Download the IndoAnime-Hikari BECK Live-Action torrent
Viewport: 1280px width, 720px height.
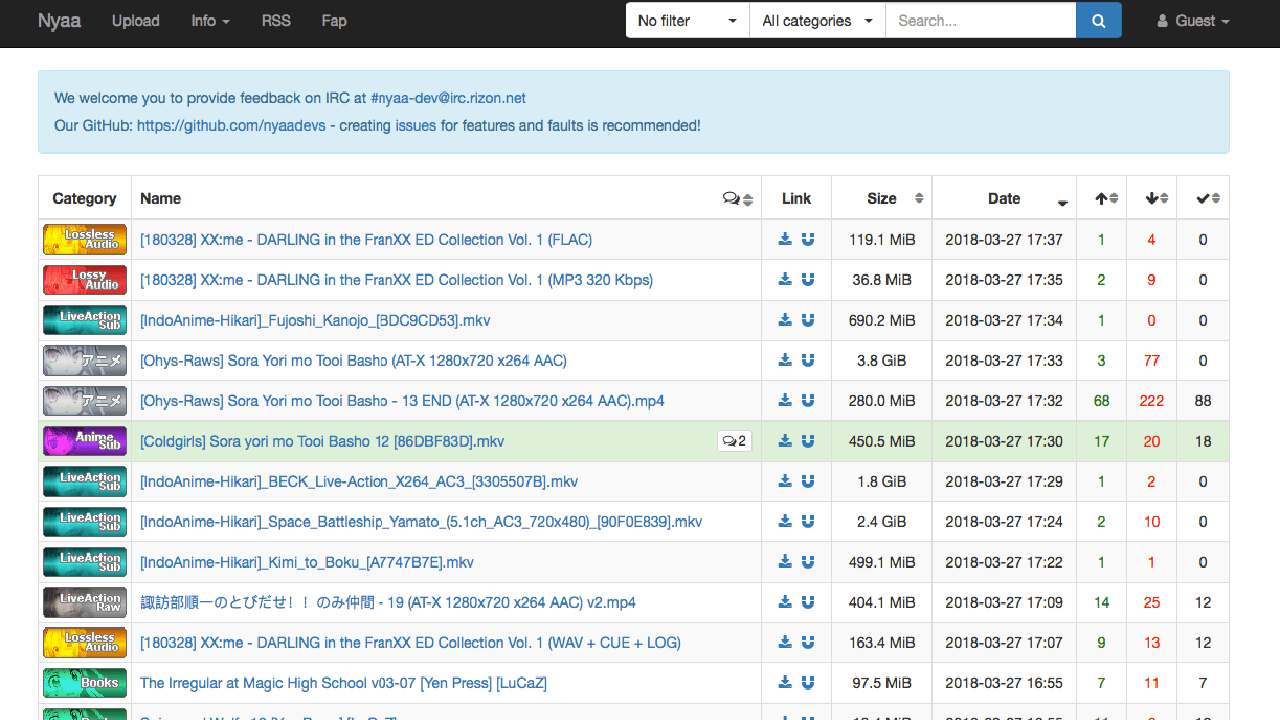785,481
